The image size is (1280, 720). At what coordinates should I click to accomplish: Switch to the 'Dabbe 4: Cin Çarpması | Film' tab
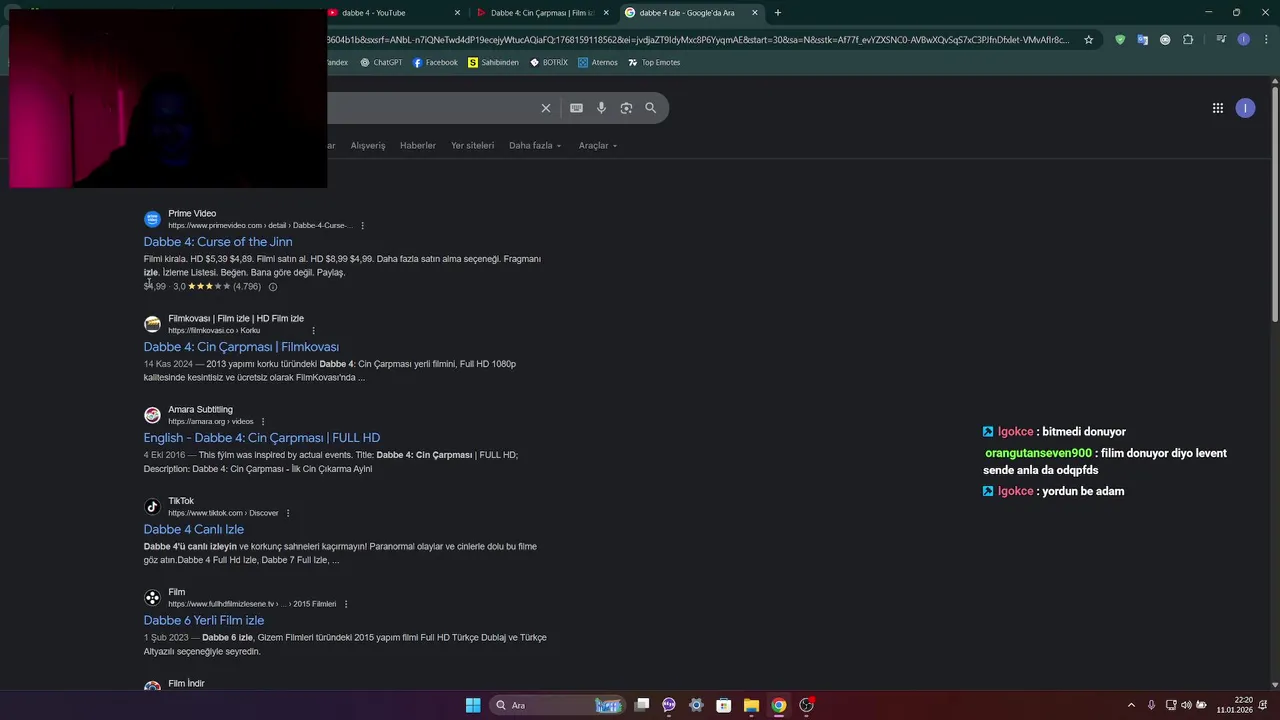540,13
